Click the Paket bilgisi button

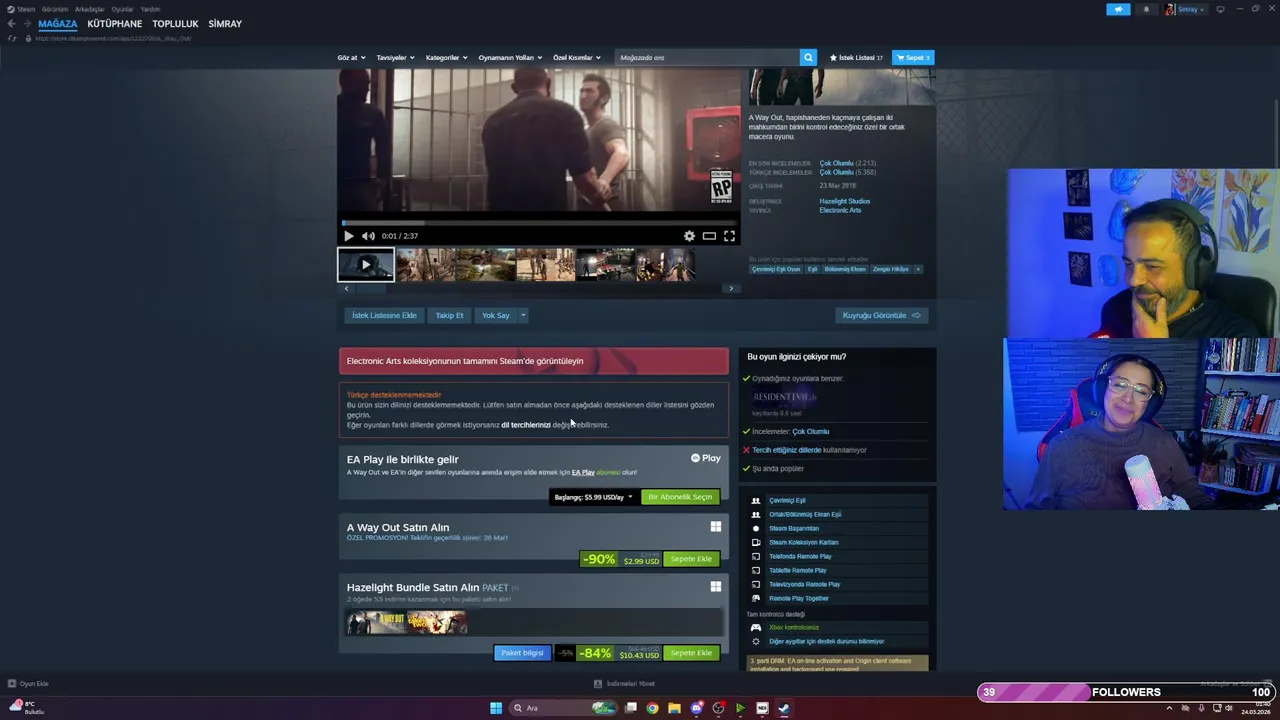522,653
